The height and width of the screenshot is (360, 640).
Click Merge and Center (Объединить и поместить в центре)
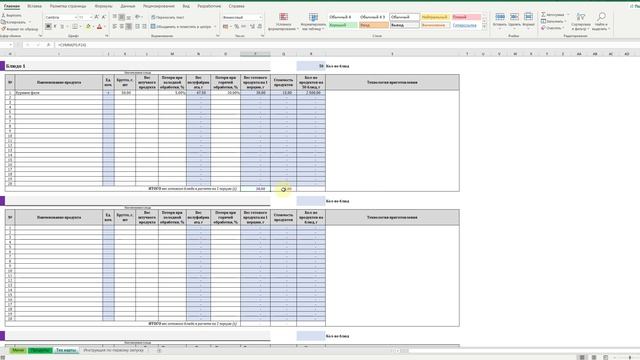(x=181, y=27)
